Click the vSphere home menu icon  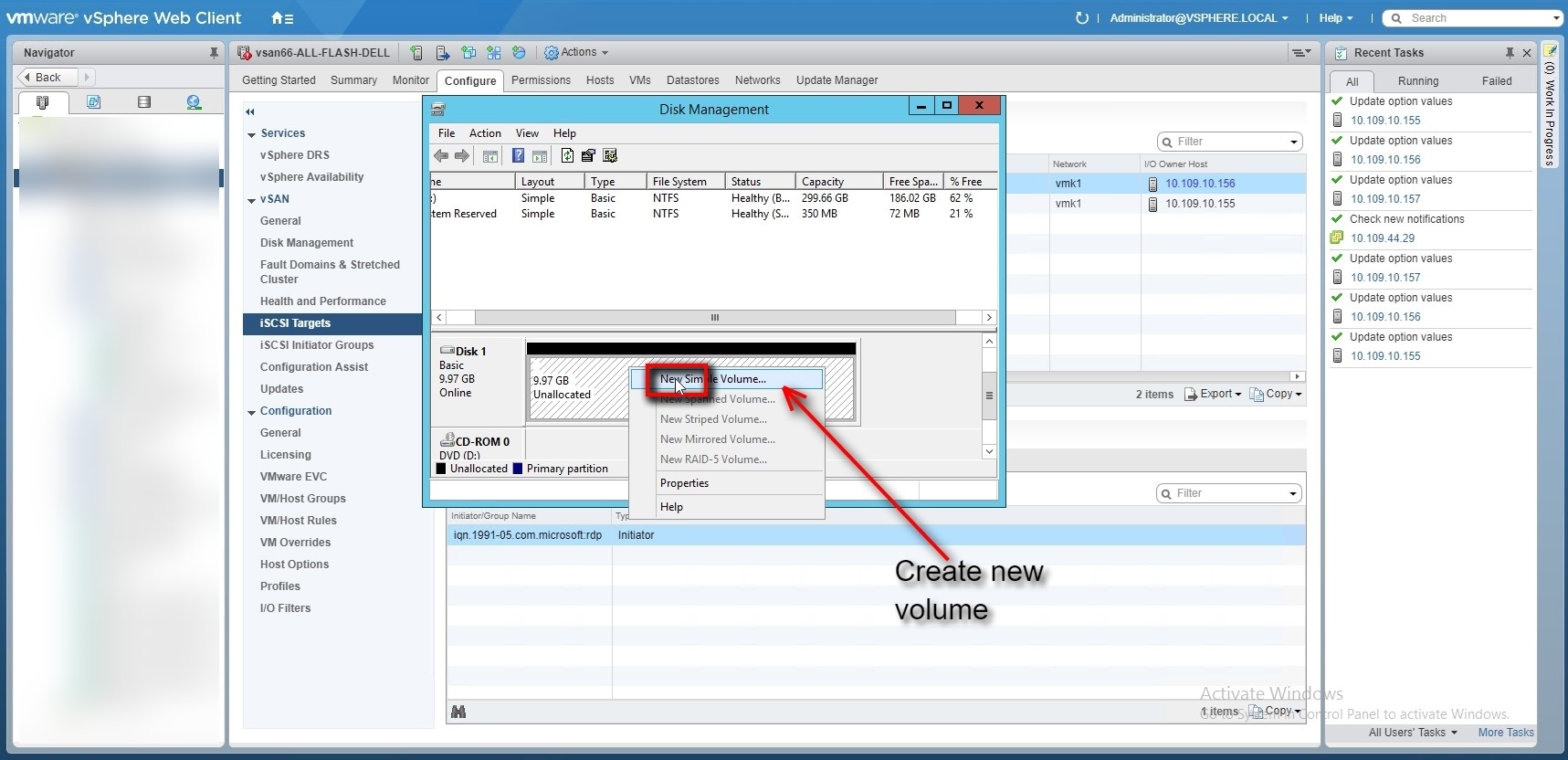point(281,18)
